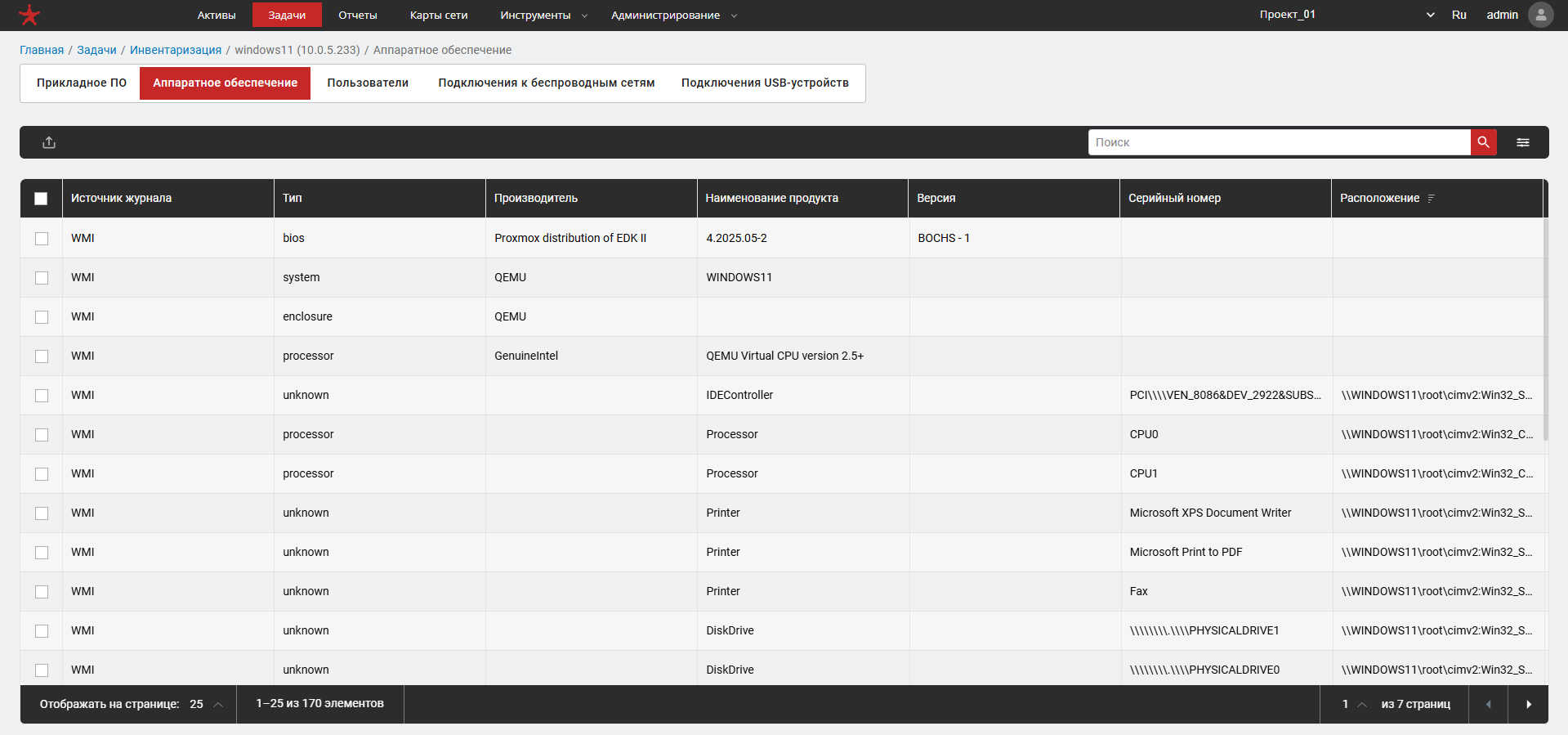
Task: Open the Ru language selector
Action: [1459, 15]
